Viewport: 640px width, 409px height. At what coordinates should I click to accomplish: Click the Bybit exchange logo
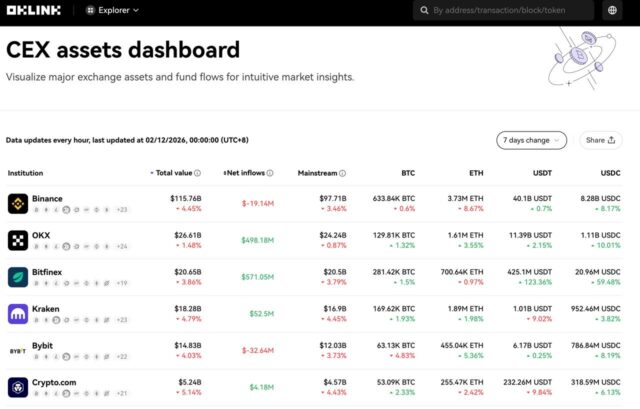point(18,351)
